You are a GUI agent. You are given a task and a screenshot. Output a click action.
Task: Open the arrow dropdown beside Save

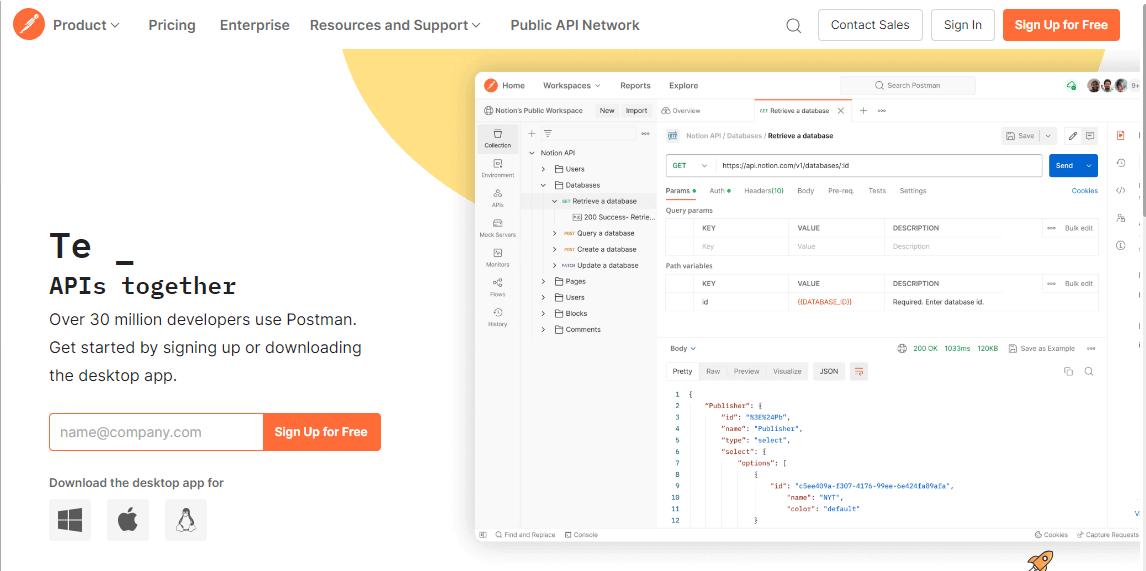click(1049, 136)
